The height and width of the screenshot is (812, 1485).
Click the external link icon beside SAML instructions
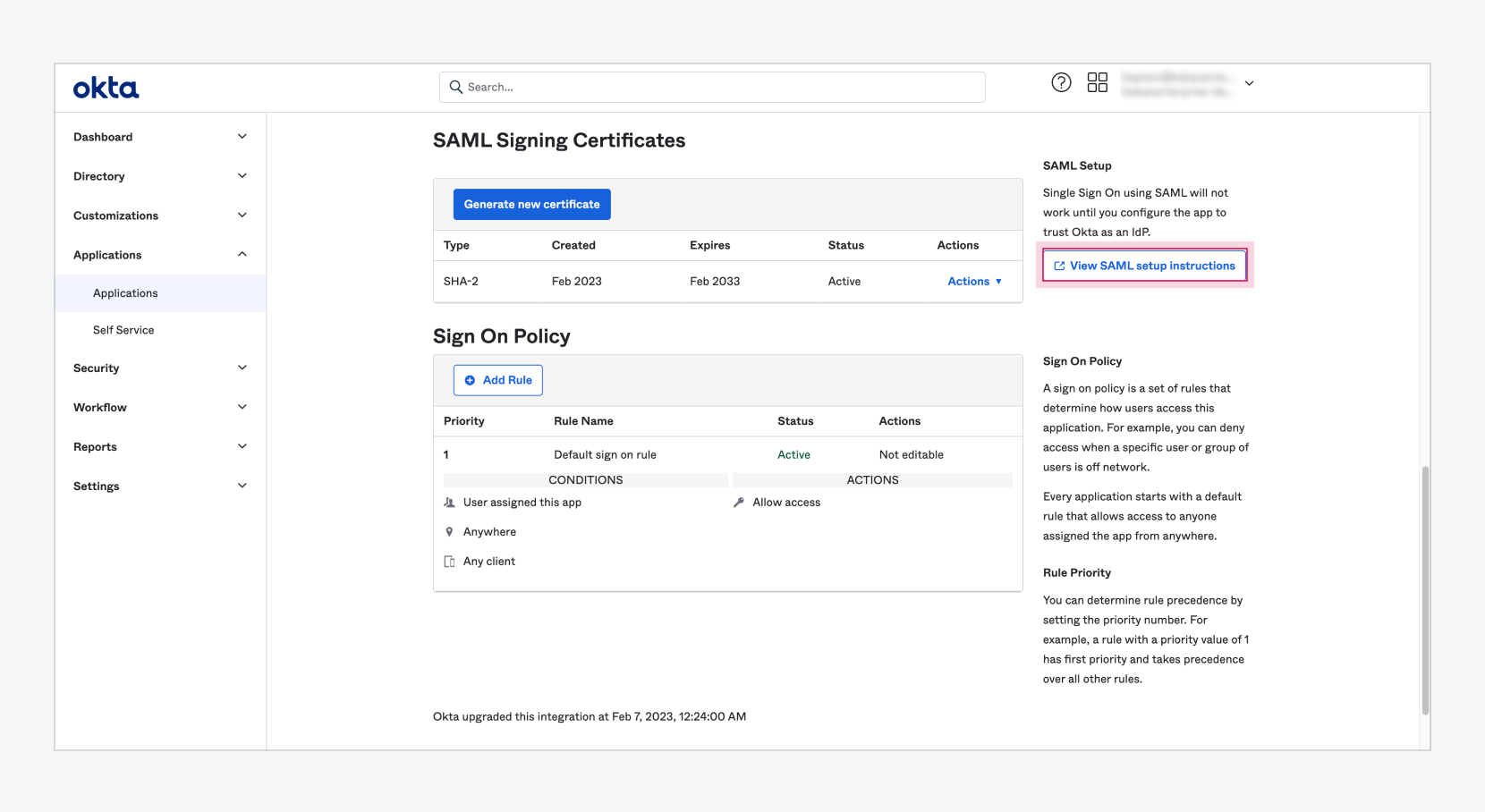point(1059,266)
